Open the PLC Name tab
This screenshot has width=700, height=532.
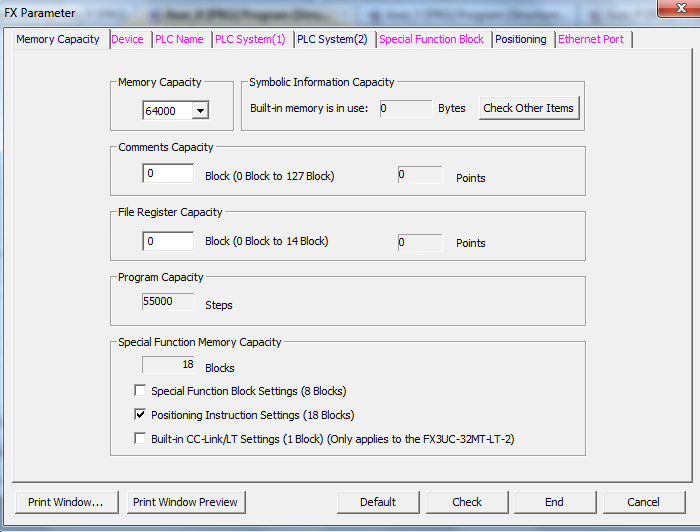(179, 39)
